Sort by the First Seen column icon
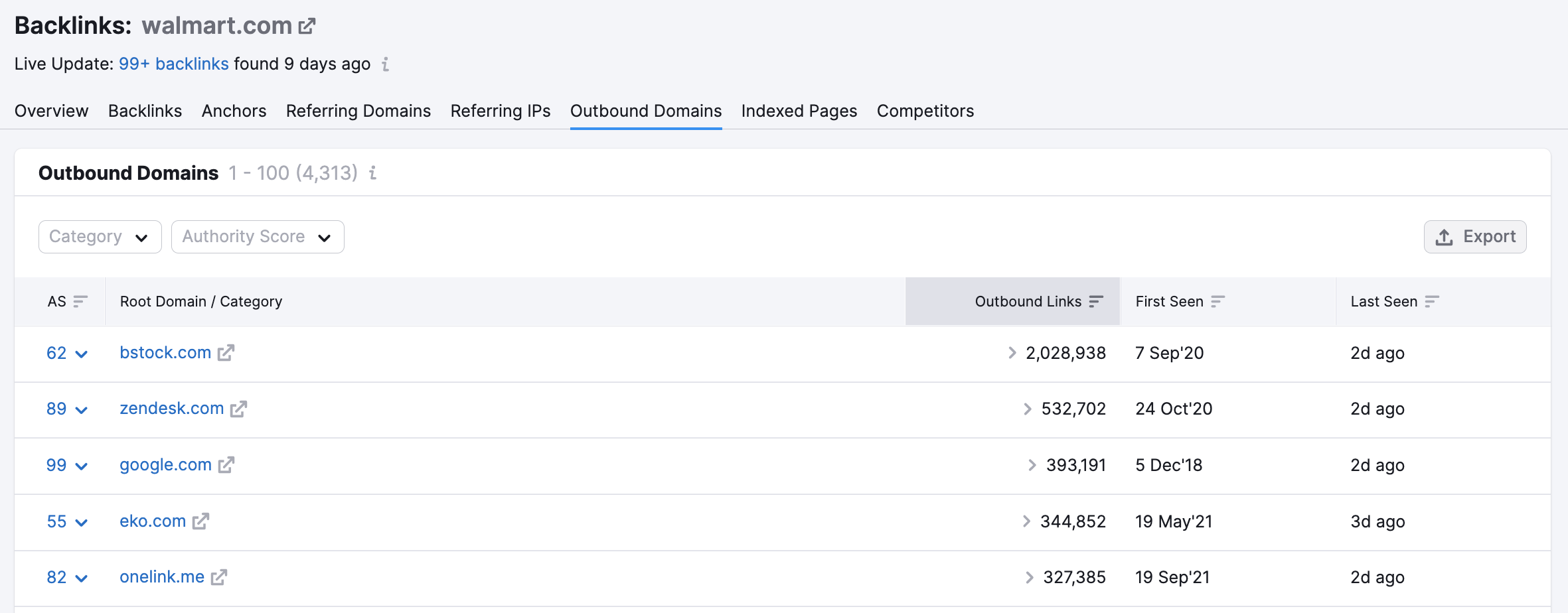The width and height of the screenshot is (1568, 613). pos(1217,301)
